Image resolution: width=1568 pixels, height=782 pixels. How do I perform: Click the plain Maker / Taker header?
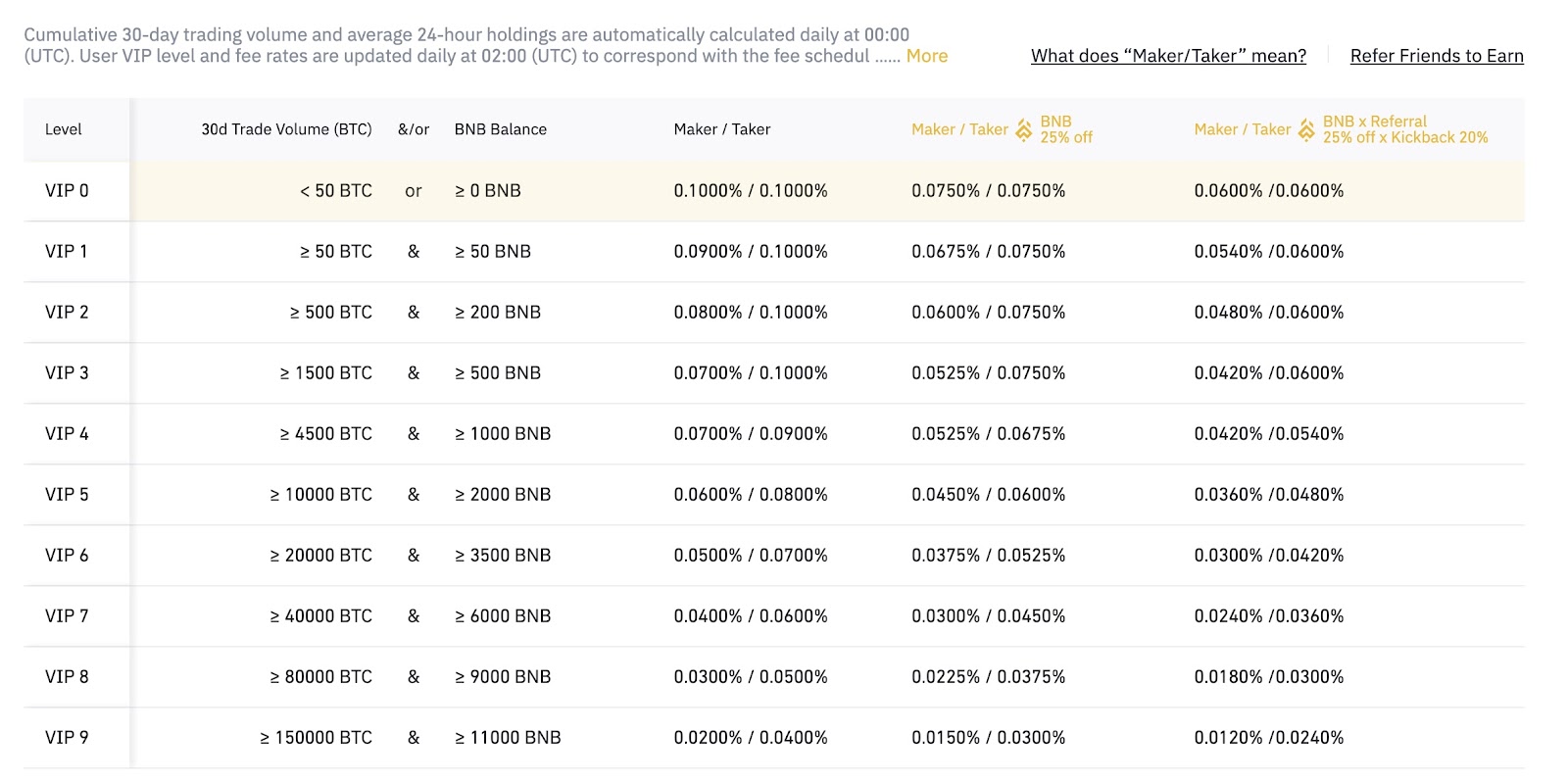point(722,129)
